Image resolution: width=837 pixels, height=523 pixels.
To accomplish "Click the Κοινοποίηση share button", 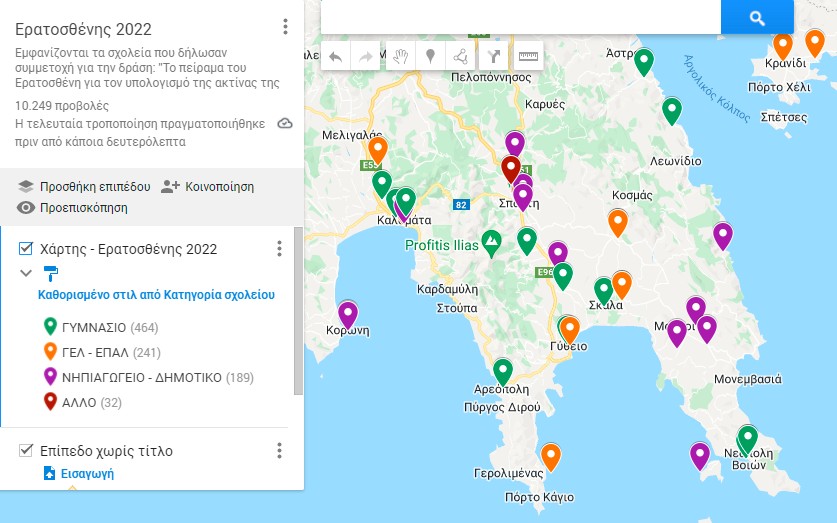I will click(x=207, y=186).
